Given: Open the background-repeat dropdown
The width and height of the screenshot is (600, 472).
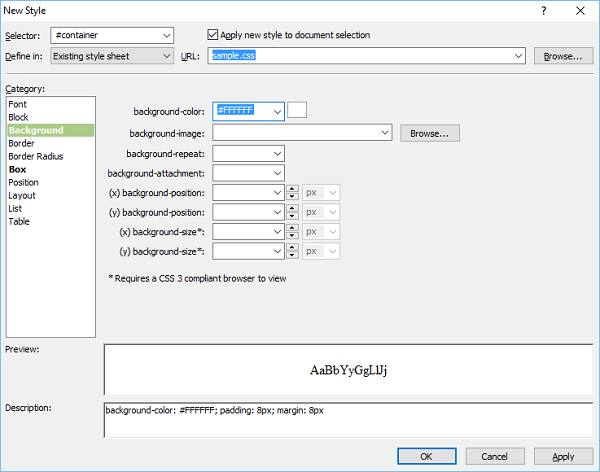Looking at the screenshot, I should pos(277,154).
